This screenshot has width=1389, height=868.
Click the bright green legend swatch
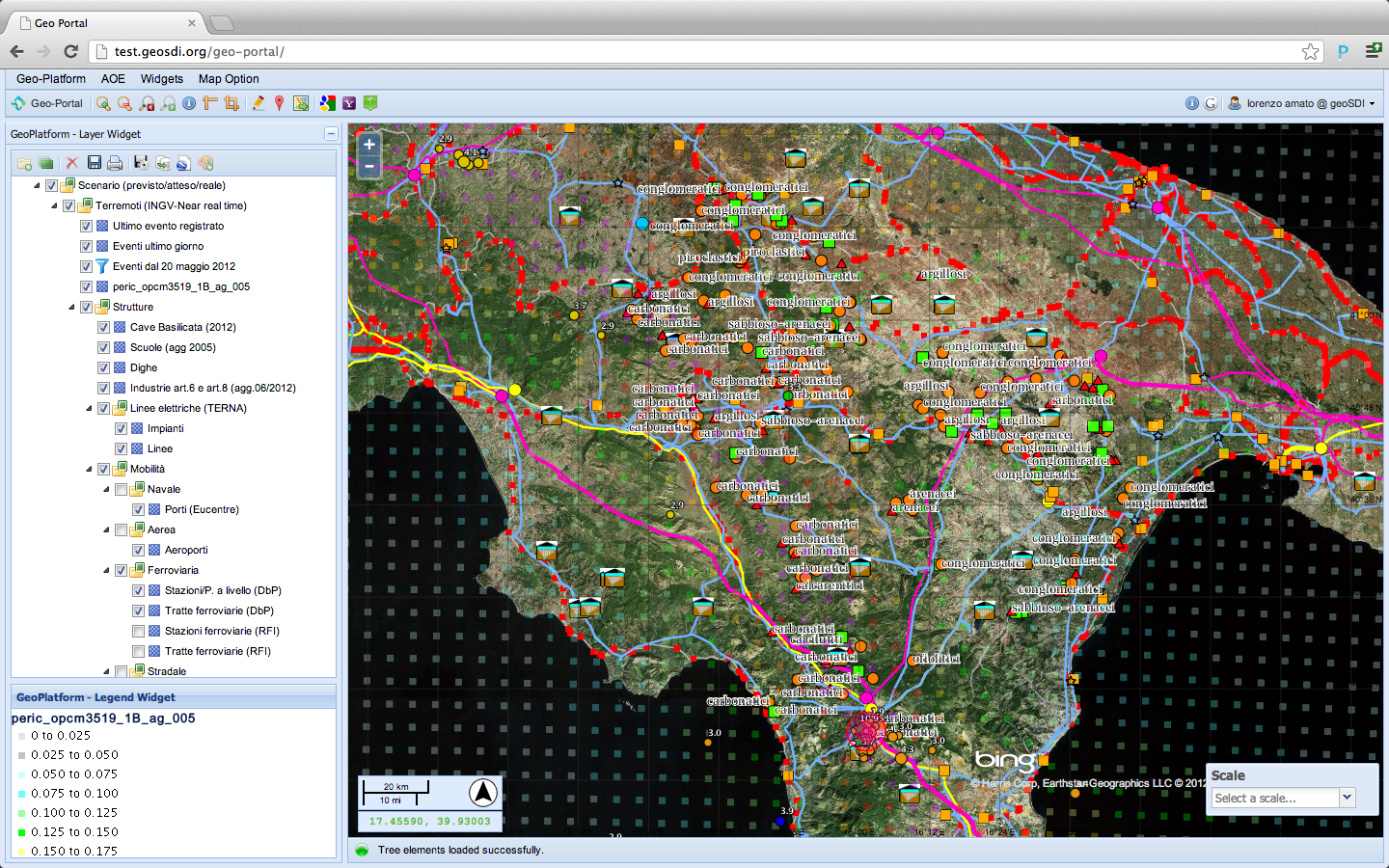(x=21, y=832)
